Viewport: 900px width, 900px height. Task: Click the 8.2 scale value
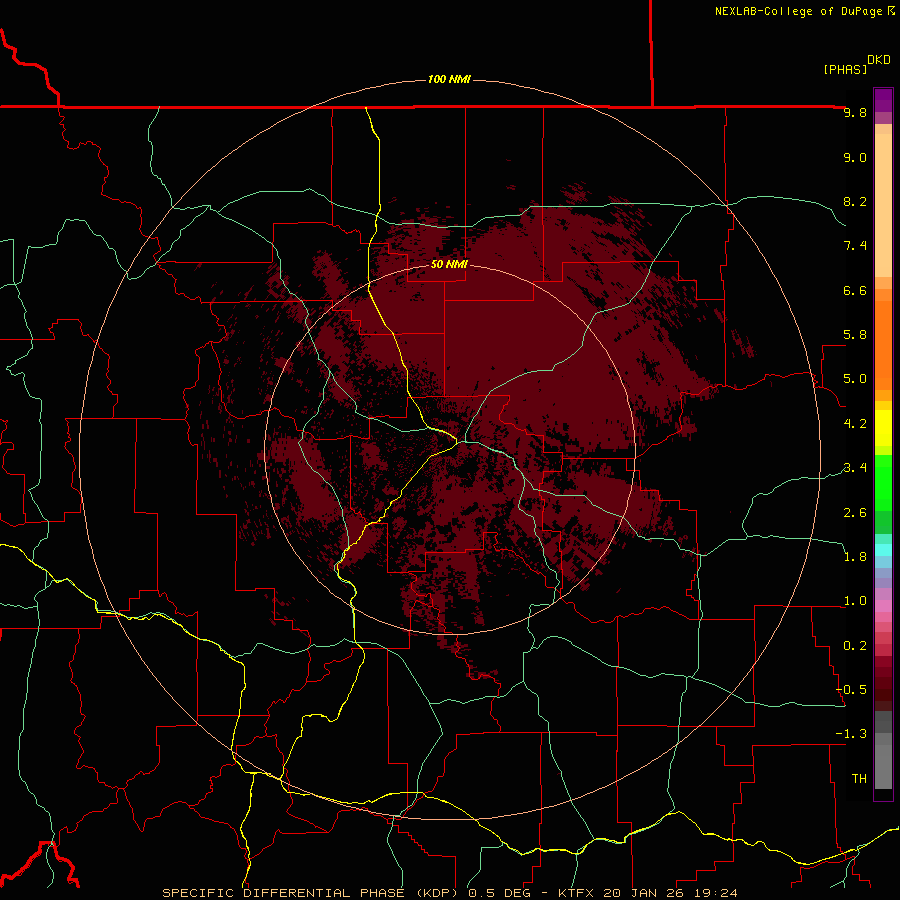(x=855, y=201)
